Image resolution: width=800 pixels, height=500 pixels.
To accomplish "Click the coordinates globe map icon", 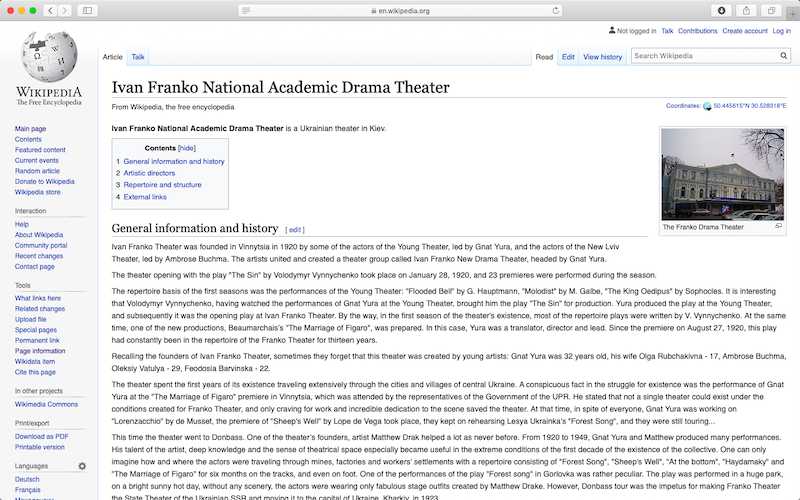I will (x=707, y=106).
